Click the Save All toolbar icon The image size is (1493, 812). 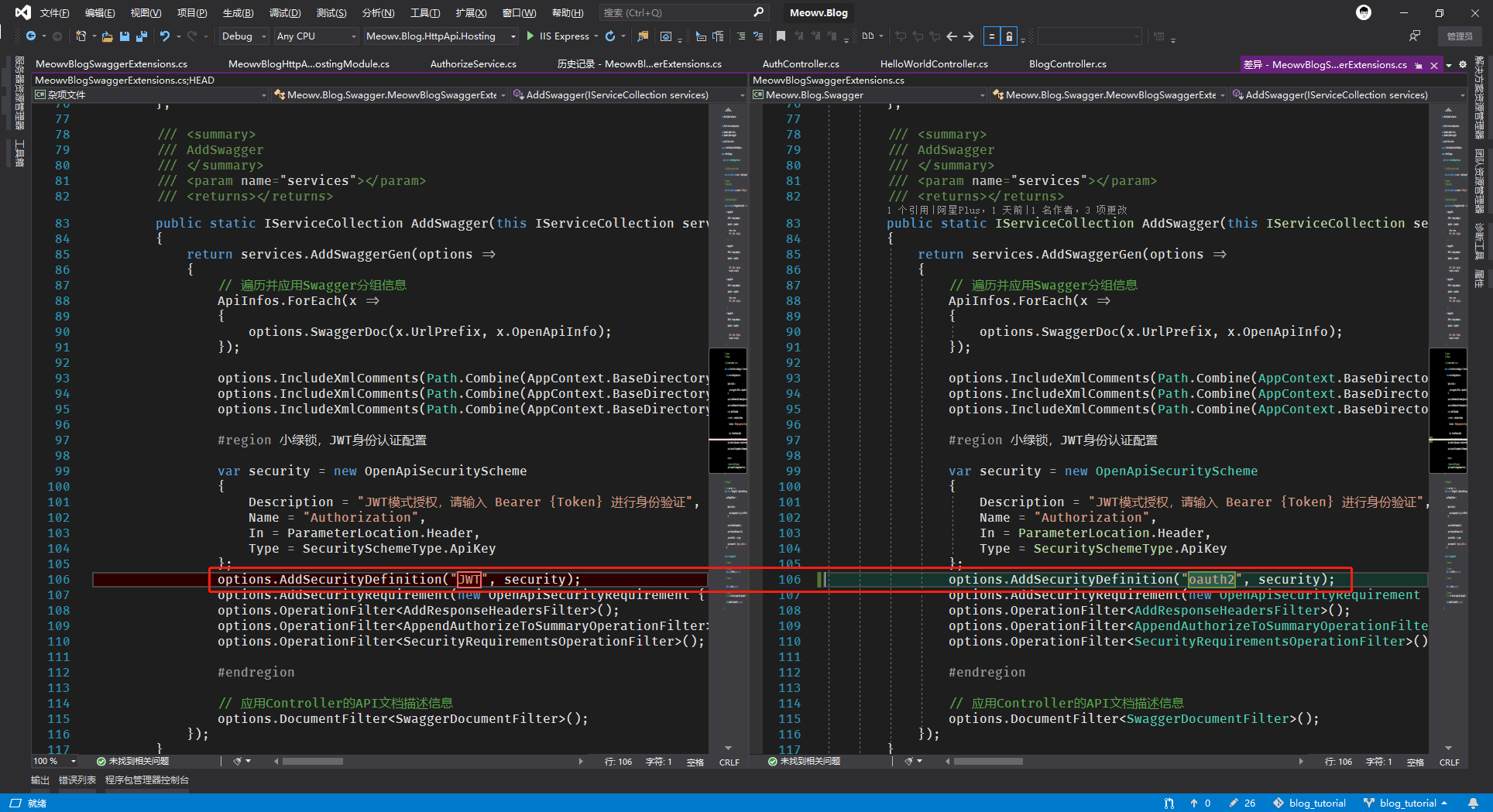[x=141, y=36]
